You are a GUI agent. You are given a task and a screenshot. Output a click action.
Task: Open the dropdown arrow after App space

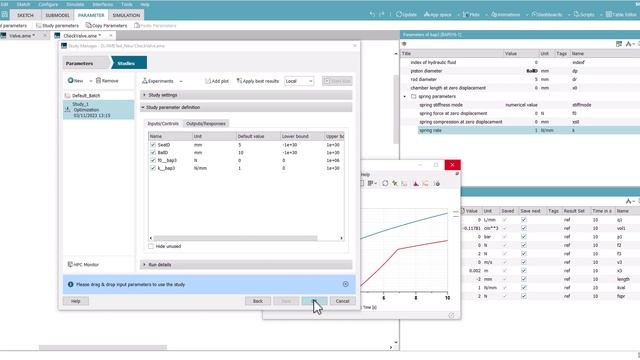coord(458,15)
